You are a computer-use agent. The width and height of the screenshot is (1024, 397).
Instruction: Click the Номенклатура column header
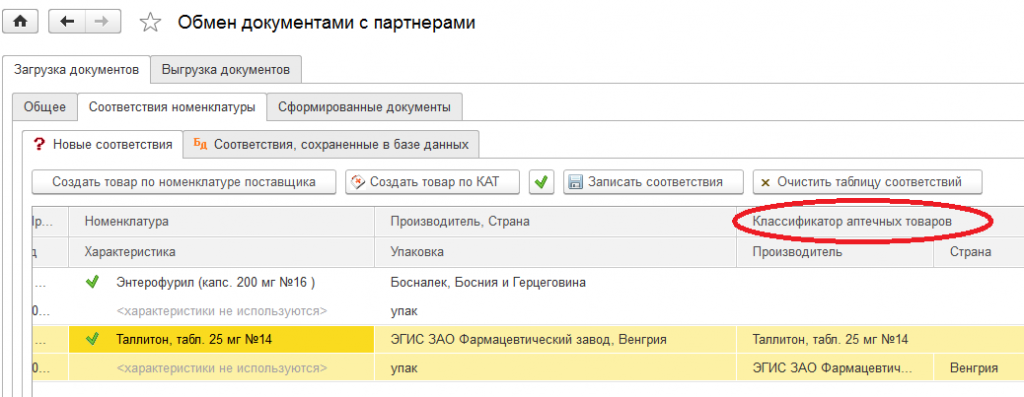[221, 222]
